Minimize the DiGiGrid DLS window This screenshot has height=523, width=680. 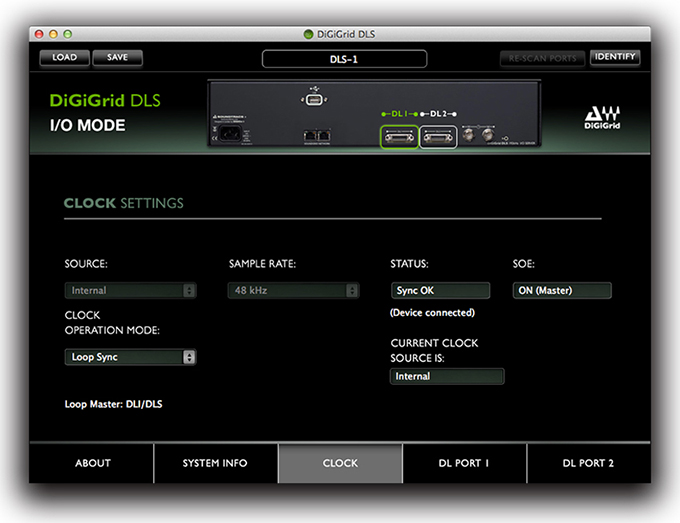point(53,34)
